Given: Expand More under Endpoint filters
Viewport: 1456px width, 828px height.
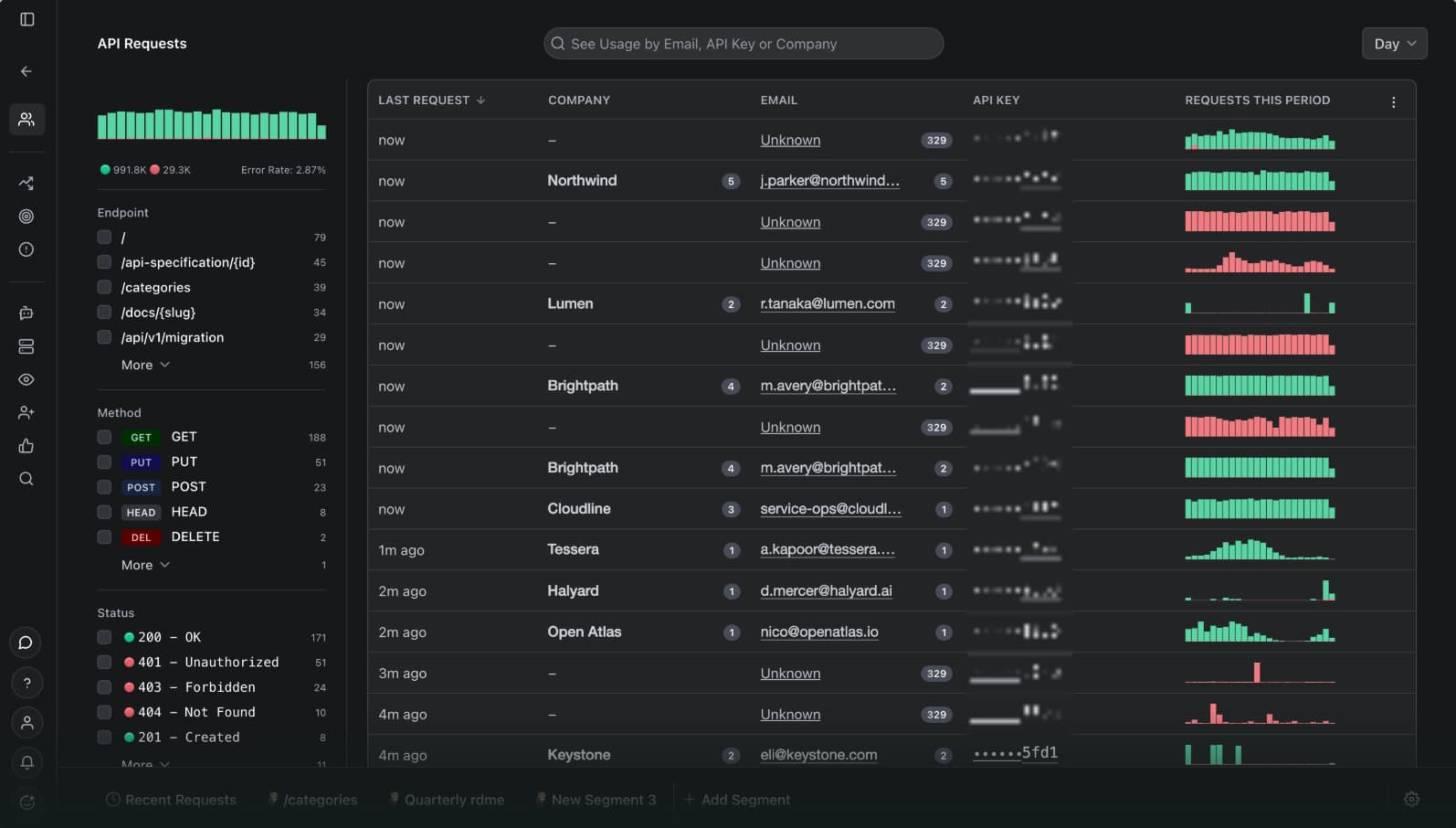Looking at the screenshot, I should (145, 365).
